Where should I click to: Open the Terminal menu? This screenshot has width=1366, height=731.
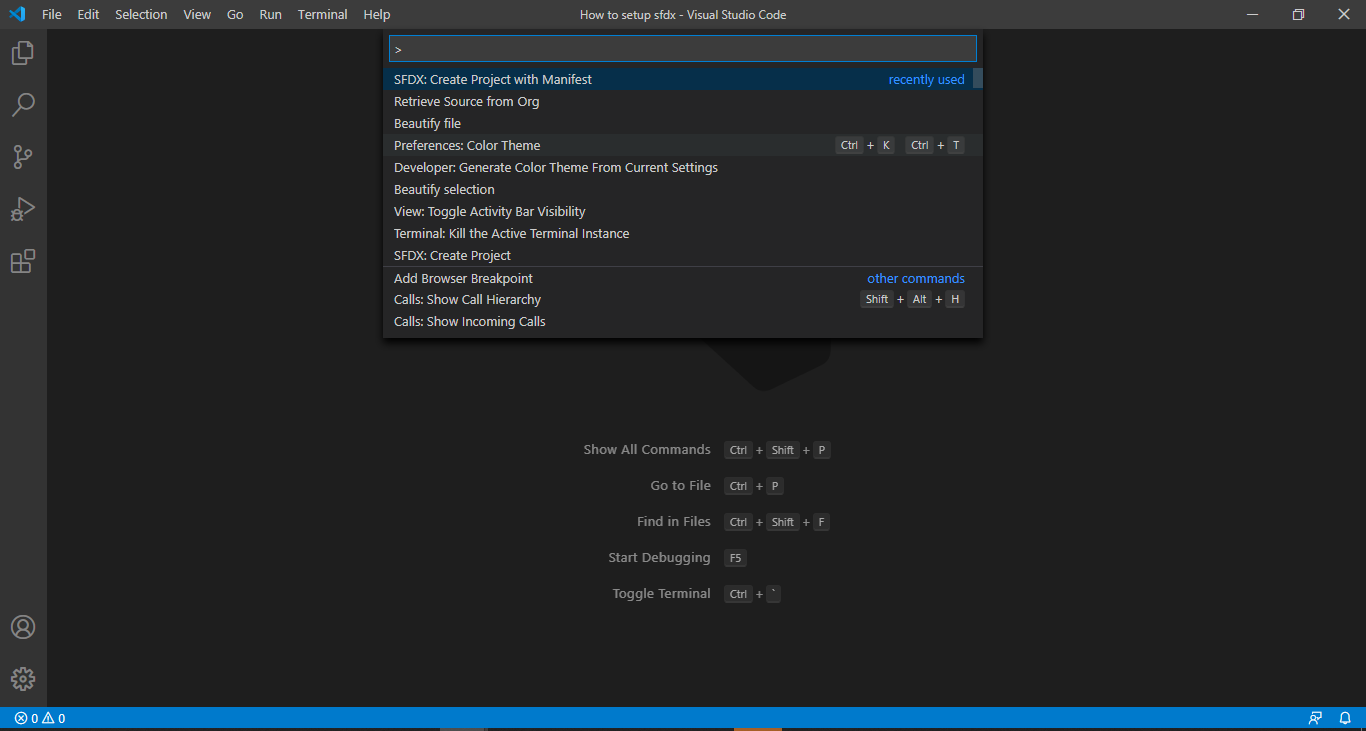tap(323, 14)
